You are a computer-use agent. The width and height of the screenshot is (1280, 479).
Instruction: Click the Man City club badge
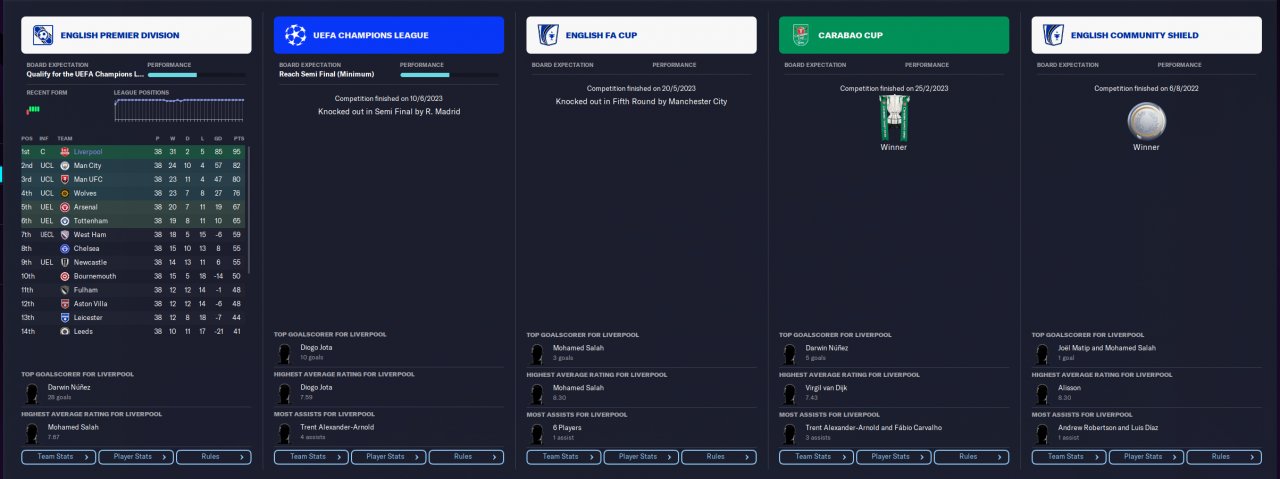pyautogui.click(x=64, y=166)
